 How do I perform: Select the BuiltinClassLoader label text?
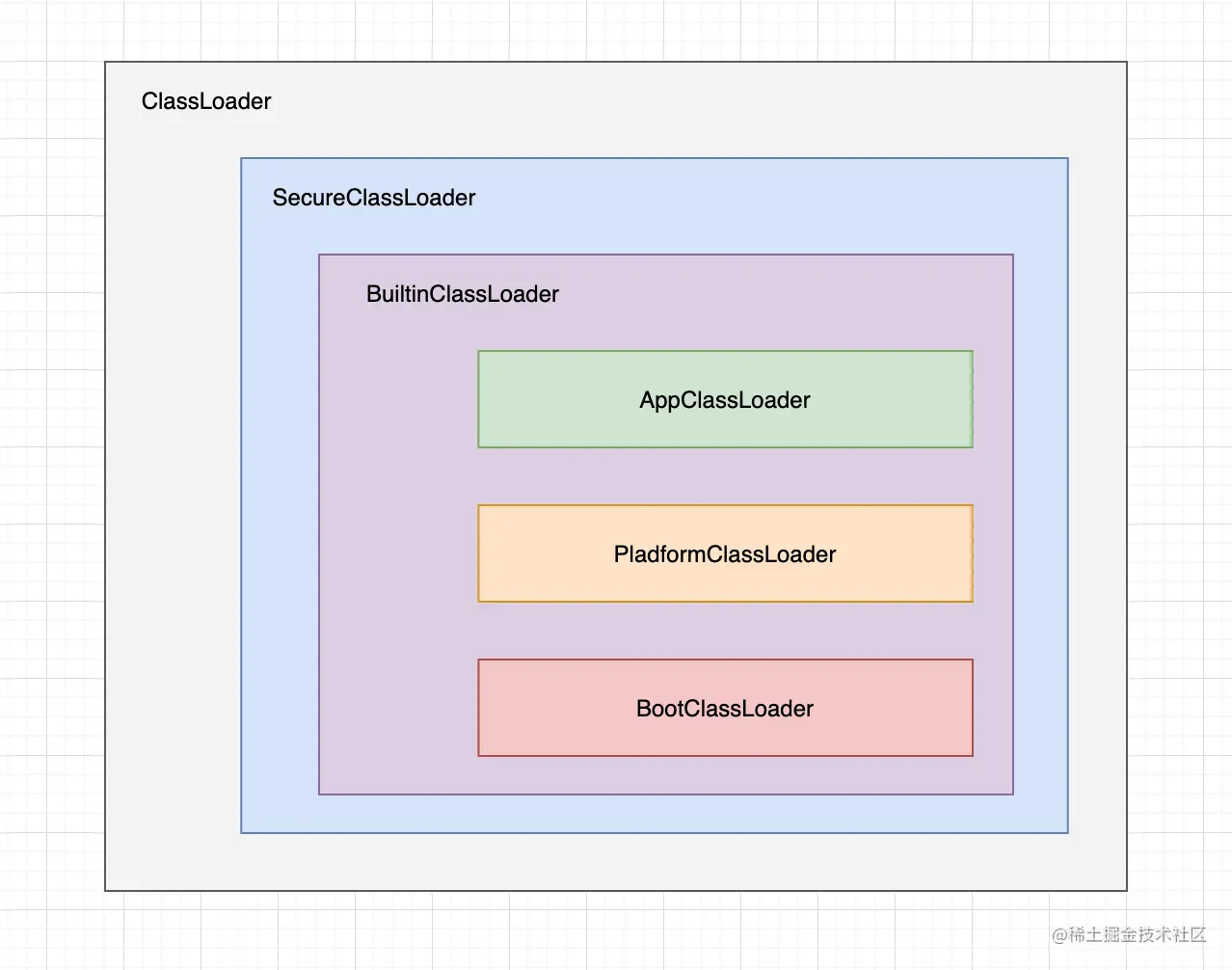(x=463, y=294)
